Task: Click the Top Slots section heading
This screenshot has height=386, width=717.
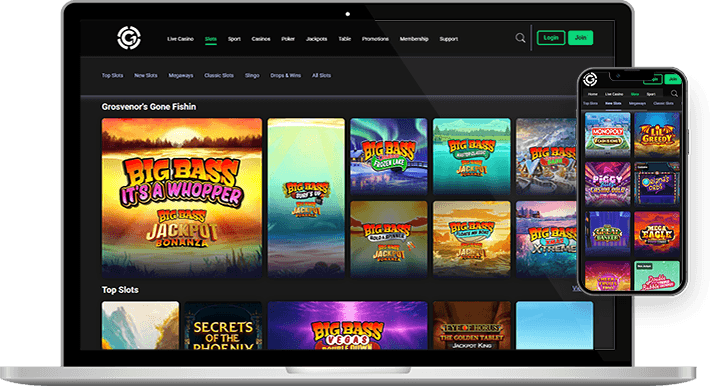Action: [120, 290]
